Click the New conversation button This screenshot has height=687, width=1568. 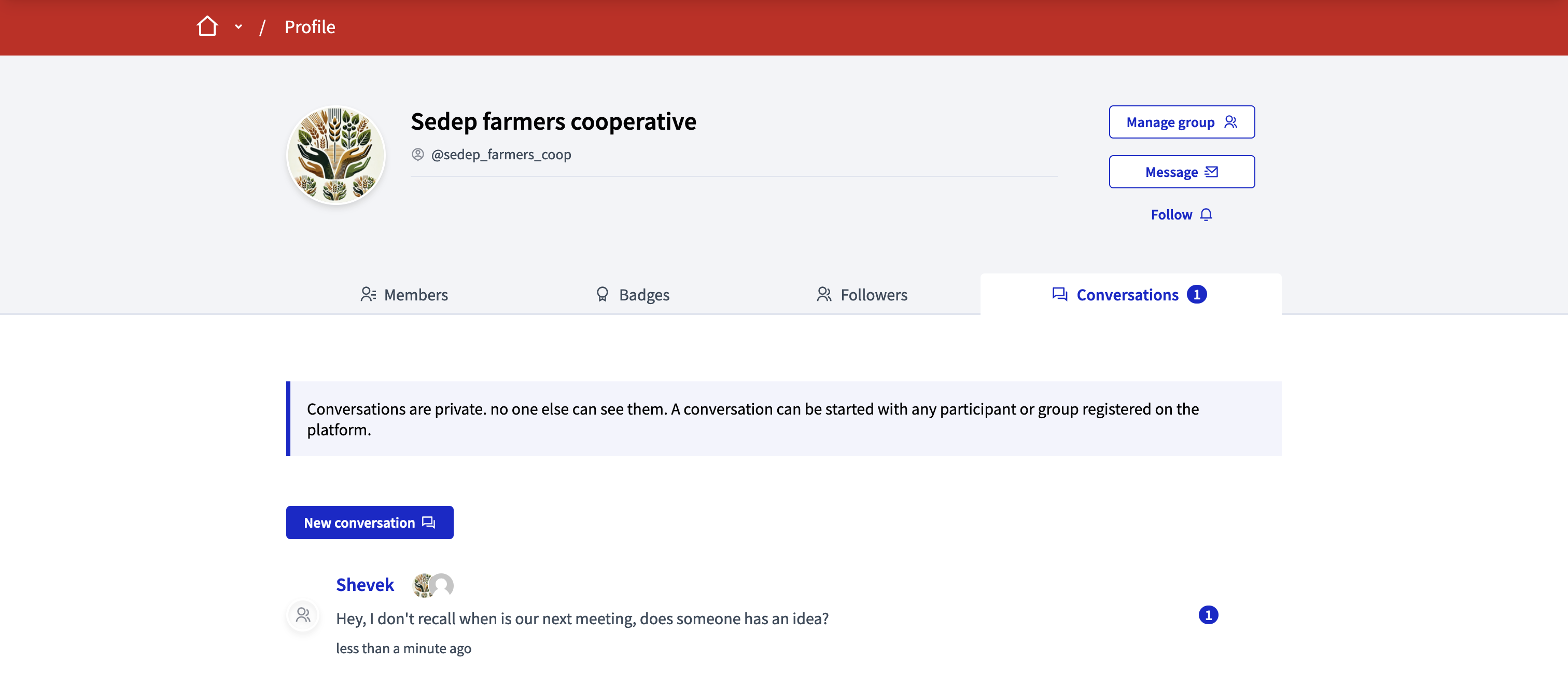click(369, 521)
